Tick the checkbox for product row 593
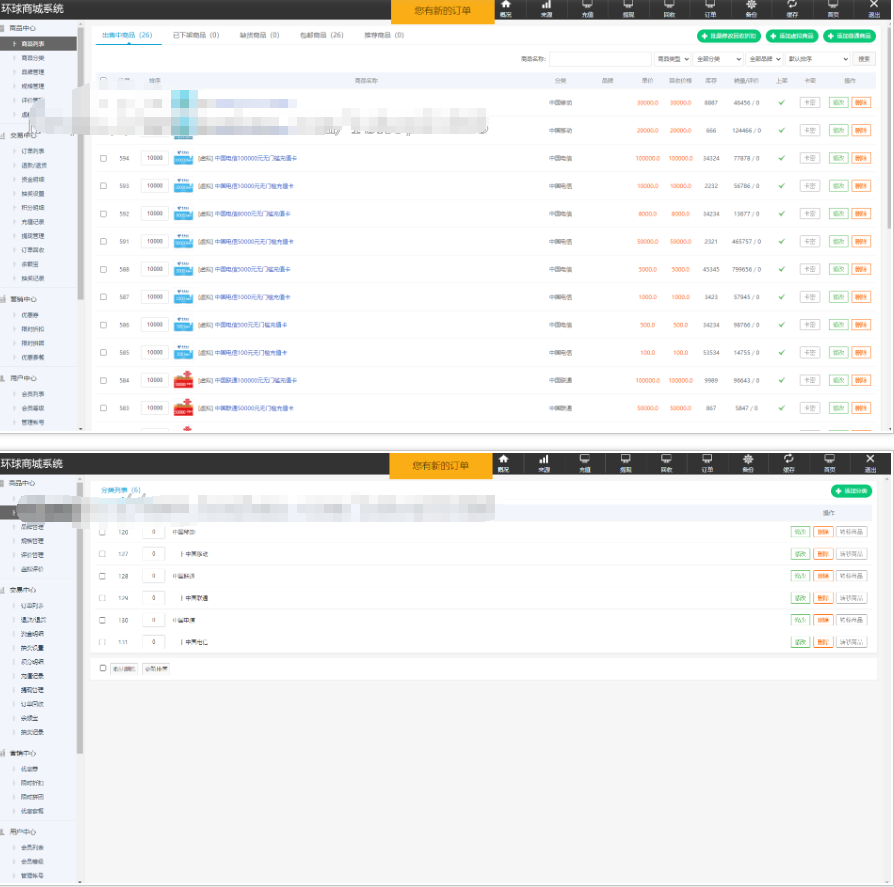The width and height of the screenshot is (894, 887). (x=103, y=186)
